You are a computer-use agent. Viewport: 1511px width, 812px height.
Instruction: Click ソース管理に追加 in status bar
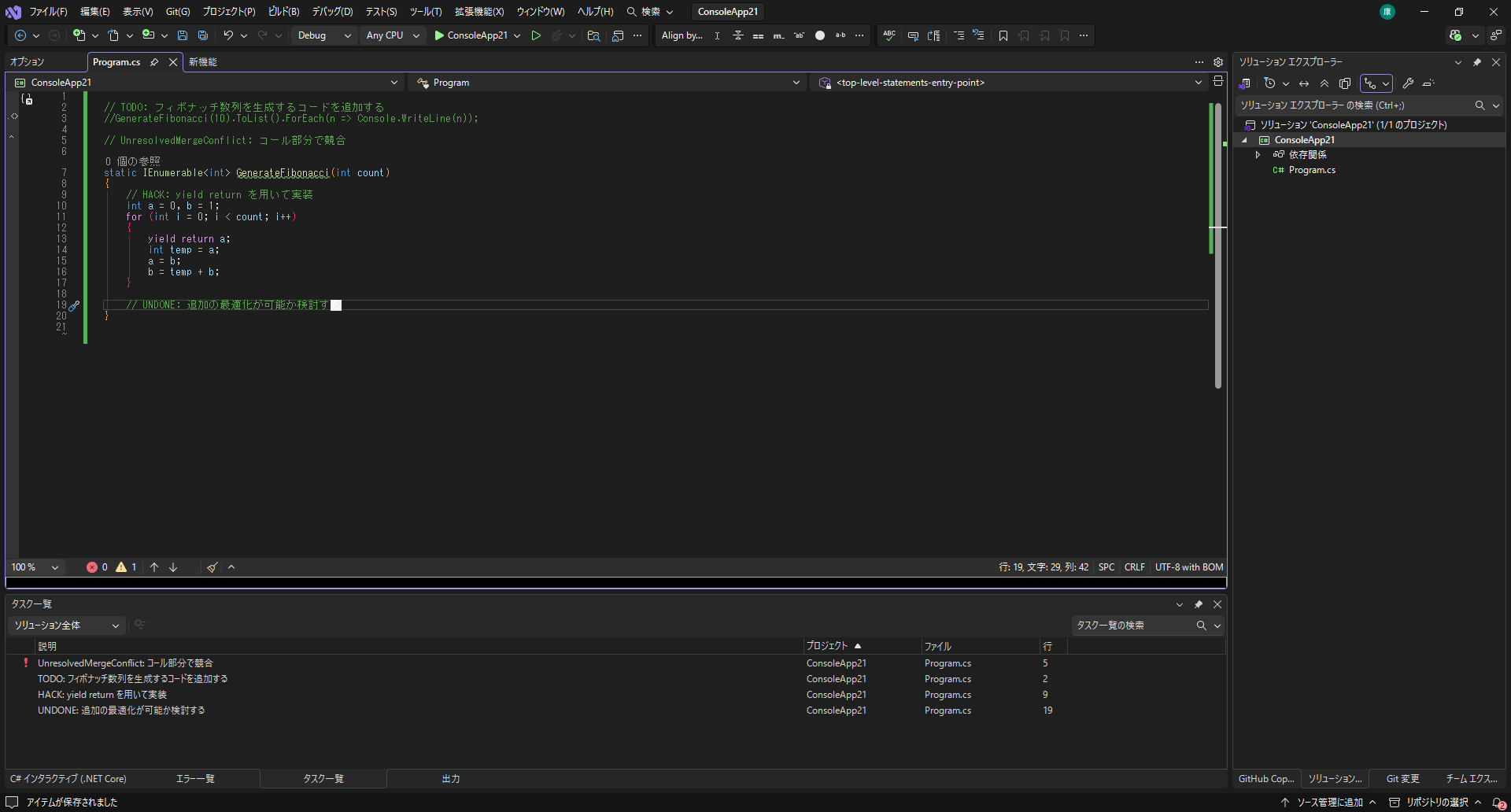pyautogui.click(x=1329, y=803)
